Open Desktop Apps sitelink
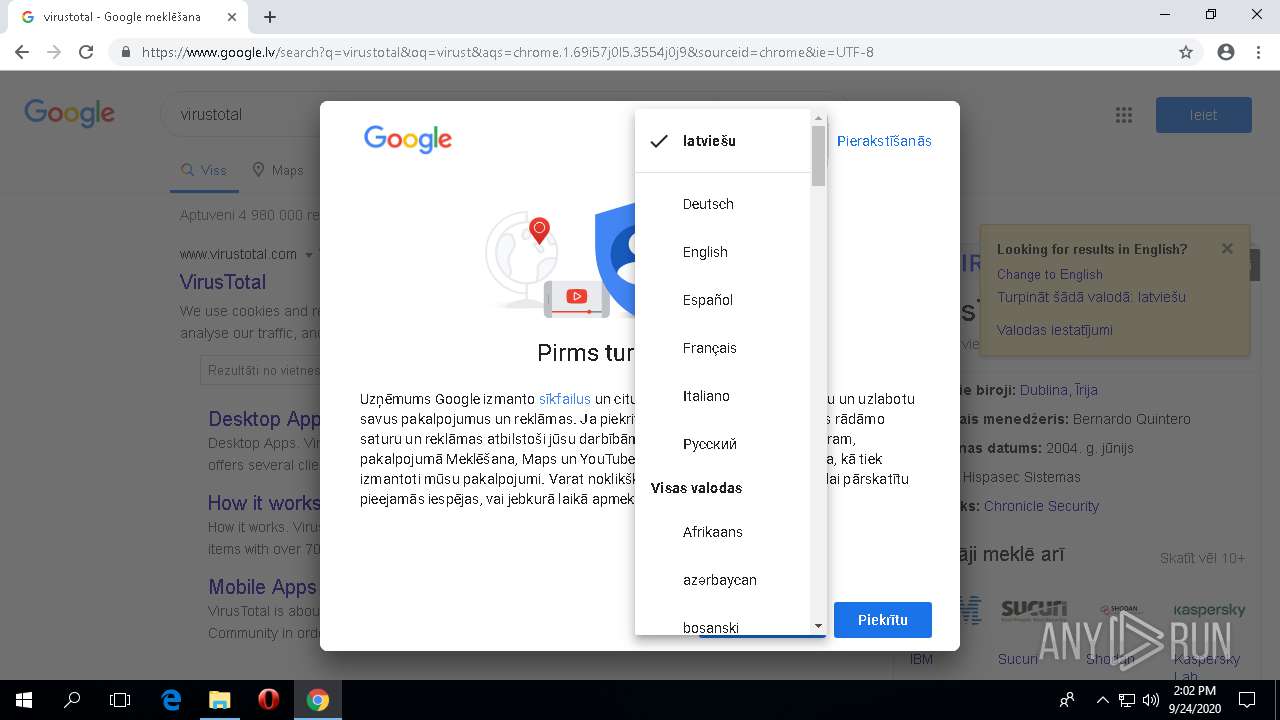This screenshot has height=720, width=1280. tap(264, 419)
